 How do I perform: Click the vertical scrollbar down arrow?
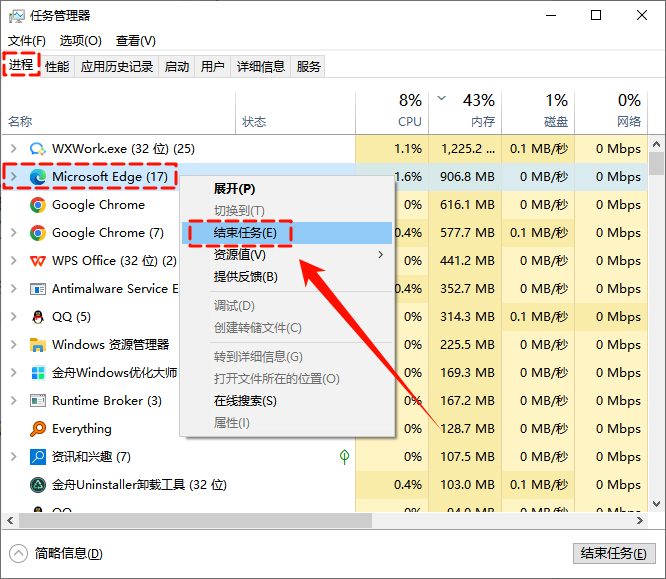(x=657, y=504)
